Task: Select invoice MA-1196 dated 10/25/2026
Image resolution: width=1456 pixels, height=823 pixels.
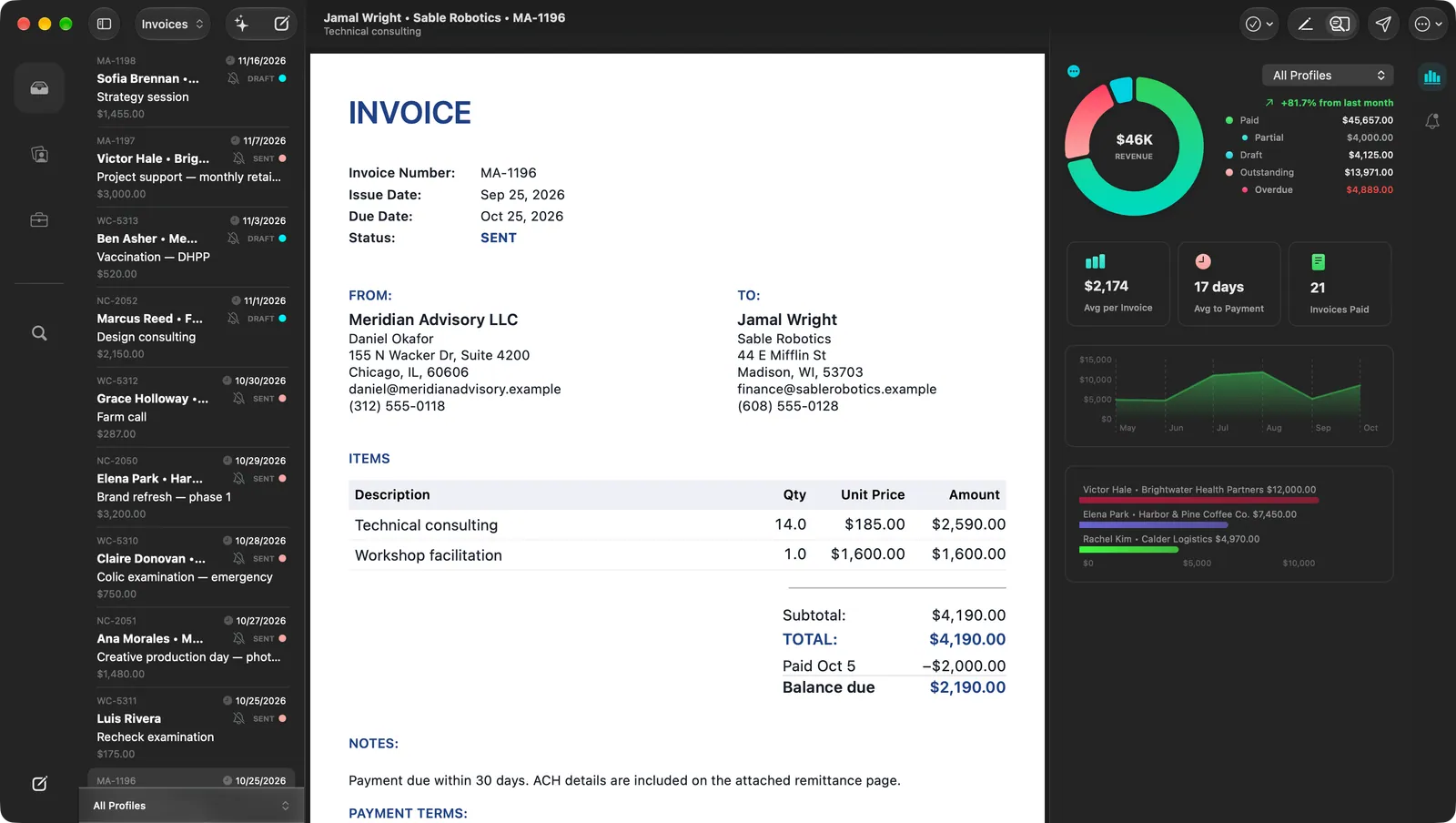Action: [x=191, y=779]
